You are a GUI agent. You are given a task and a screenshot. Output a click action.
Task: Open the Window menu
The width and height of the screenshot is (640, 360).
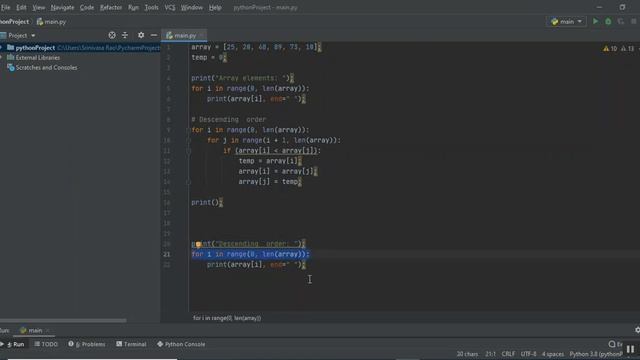191,7
